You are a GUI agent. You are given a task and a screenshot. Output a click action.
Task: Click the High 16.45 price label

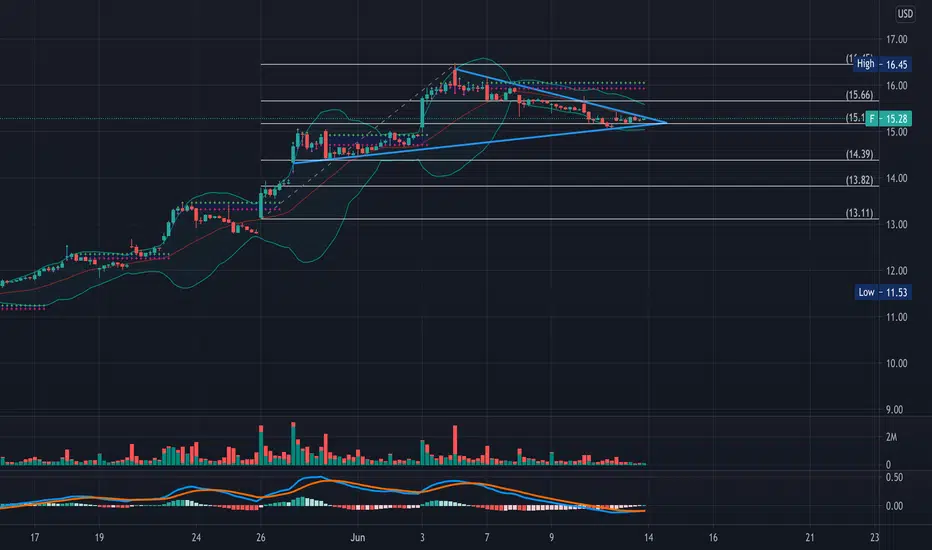point(882,64)
